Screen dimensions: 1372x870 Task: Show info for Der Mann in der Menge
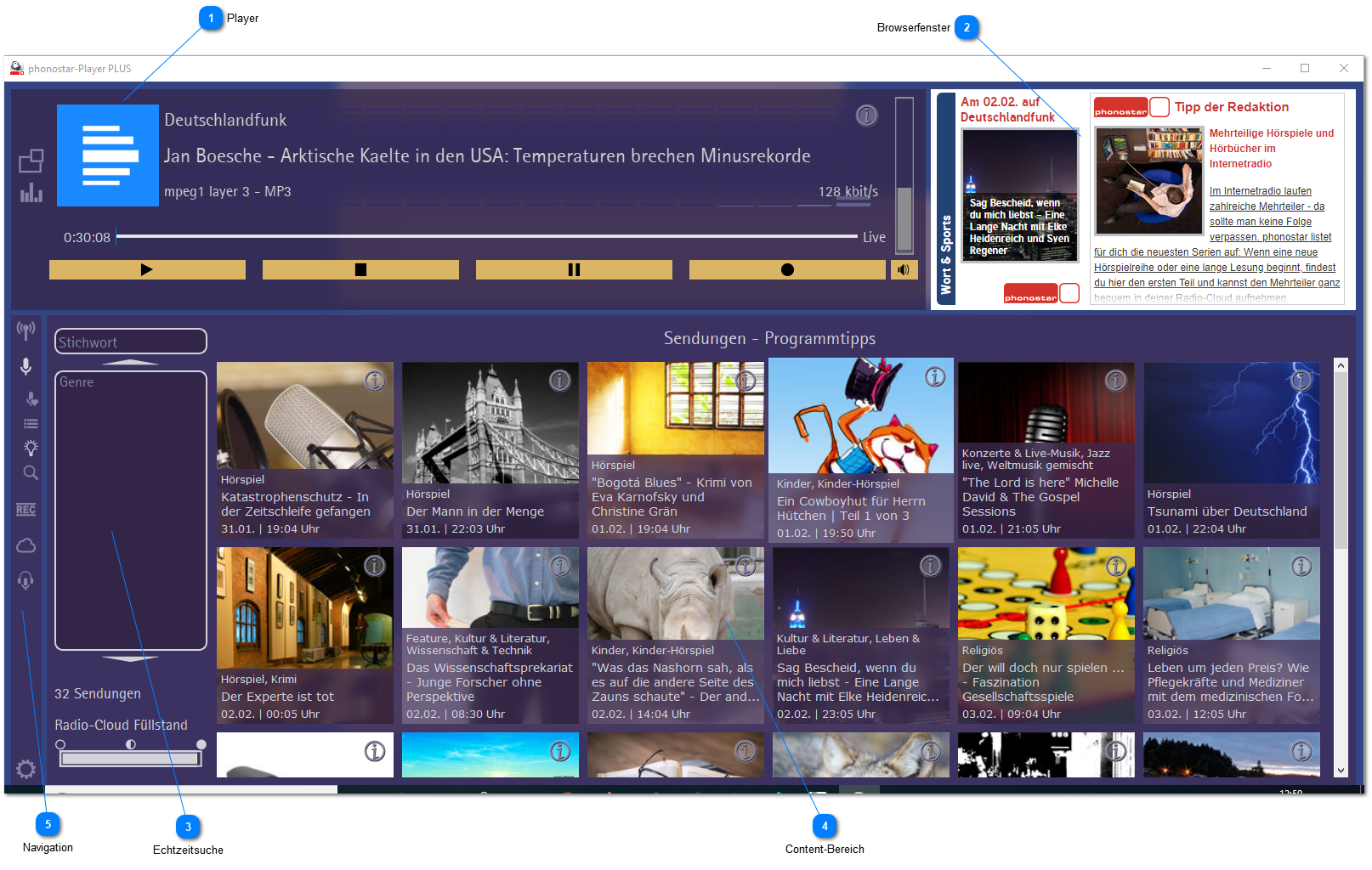coord(560,381)
